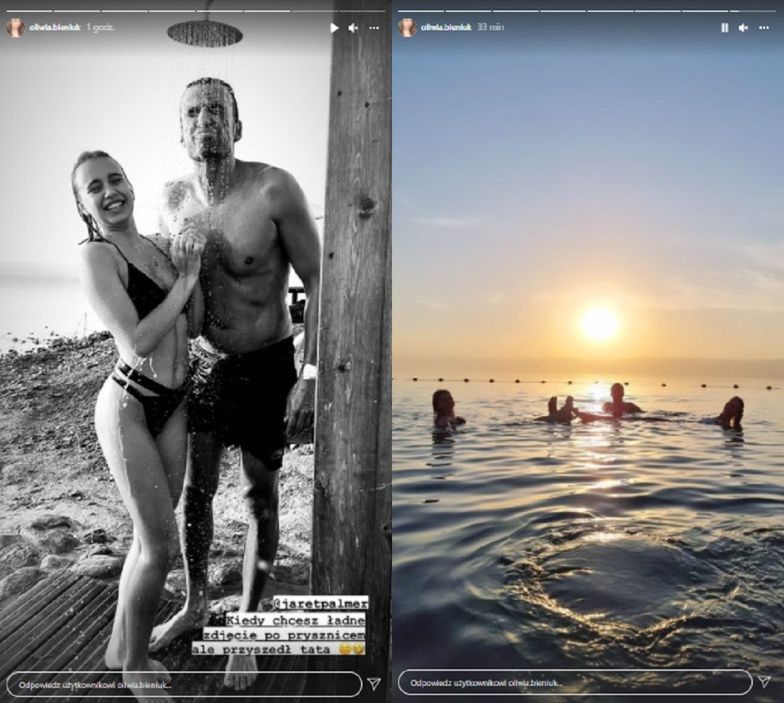This screenshot has height=703, width=784.
Task: Select 'Kiedy chcesz ładne' caption text
Action: pyautogui.click(x=295, y=620)
